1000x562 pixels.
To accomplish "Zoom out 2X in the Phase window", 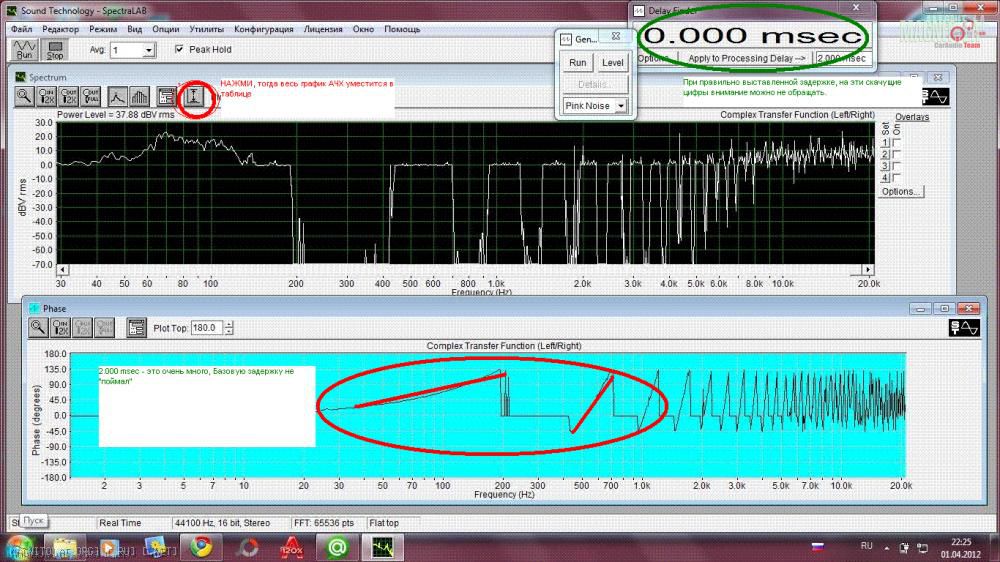I will [83, 327].
